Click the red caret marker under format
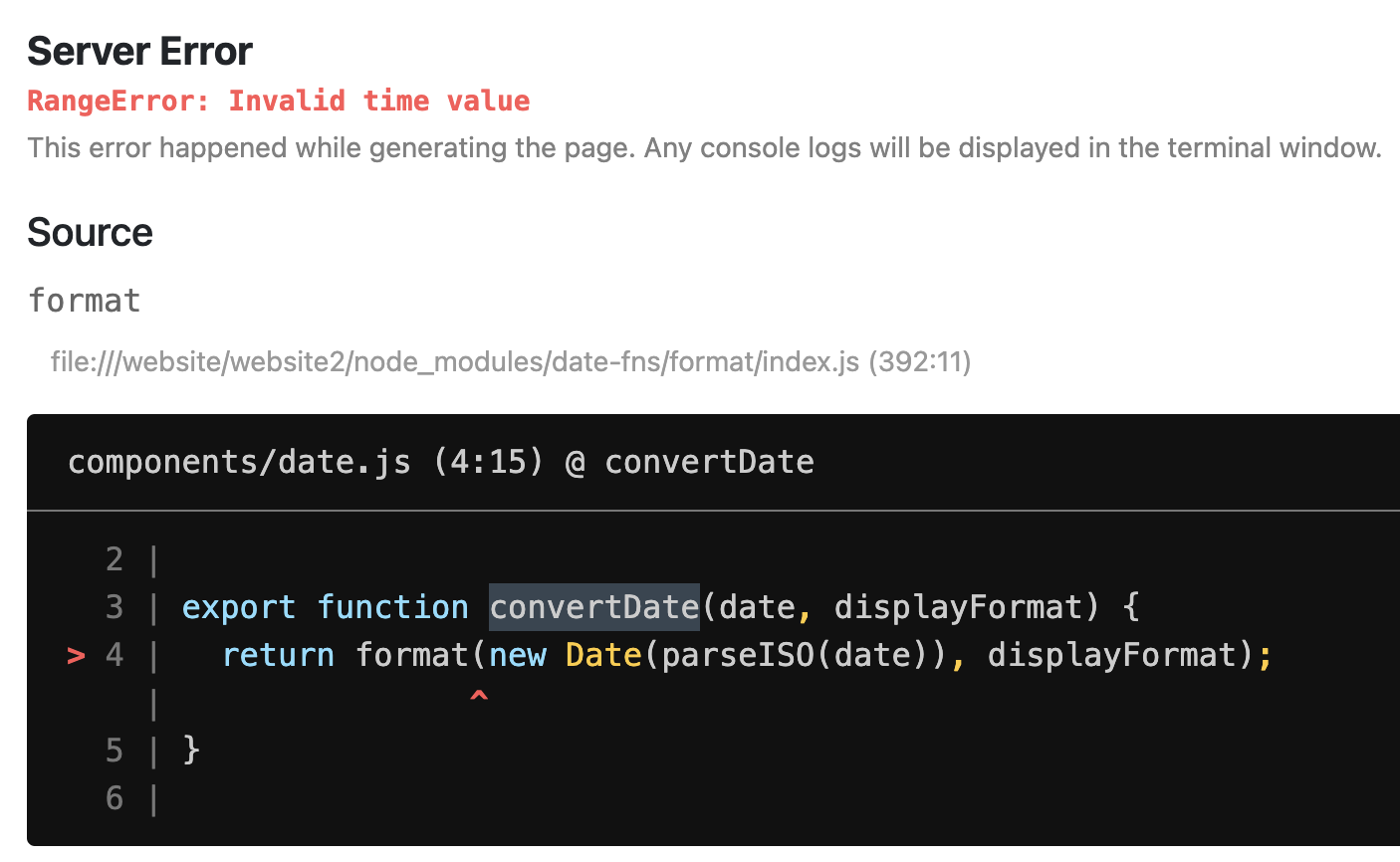1400x862 pixels. (x=479, y=699)
